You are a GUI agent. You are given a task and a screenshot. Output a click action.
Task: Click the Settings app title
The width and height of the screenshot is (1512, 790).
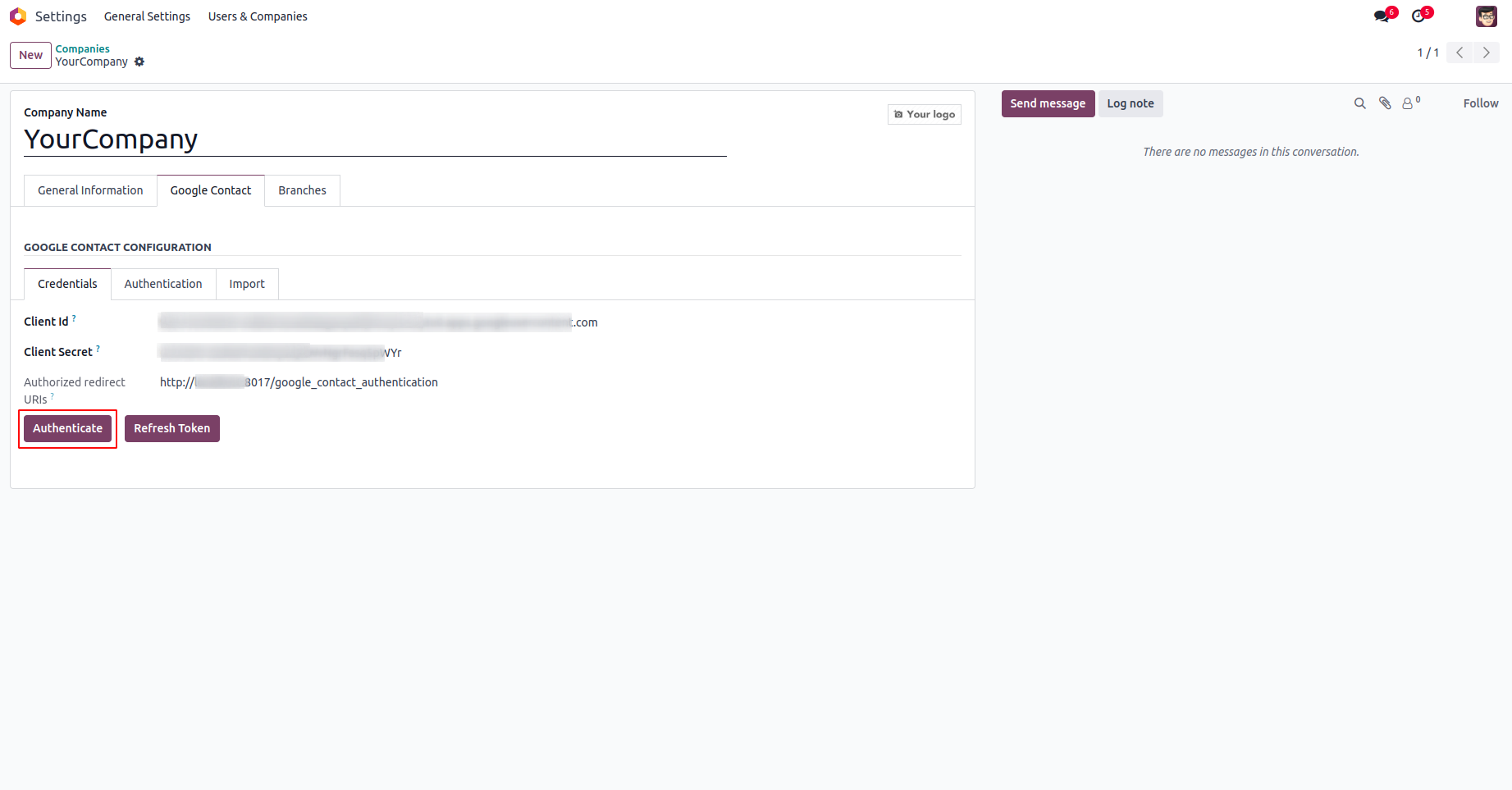tap(61, 16)
